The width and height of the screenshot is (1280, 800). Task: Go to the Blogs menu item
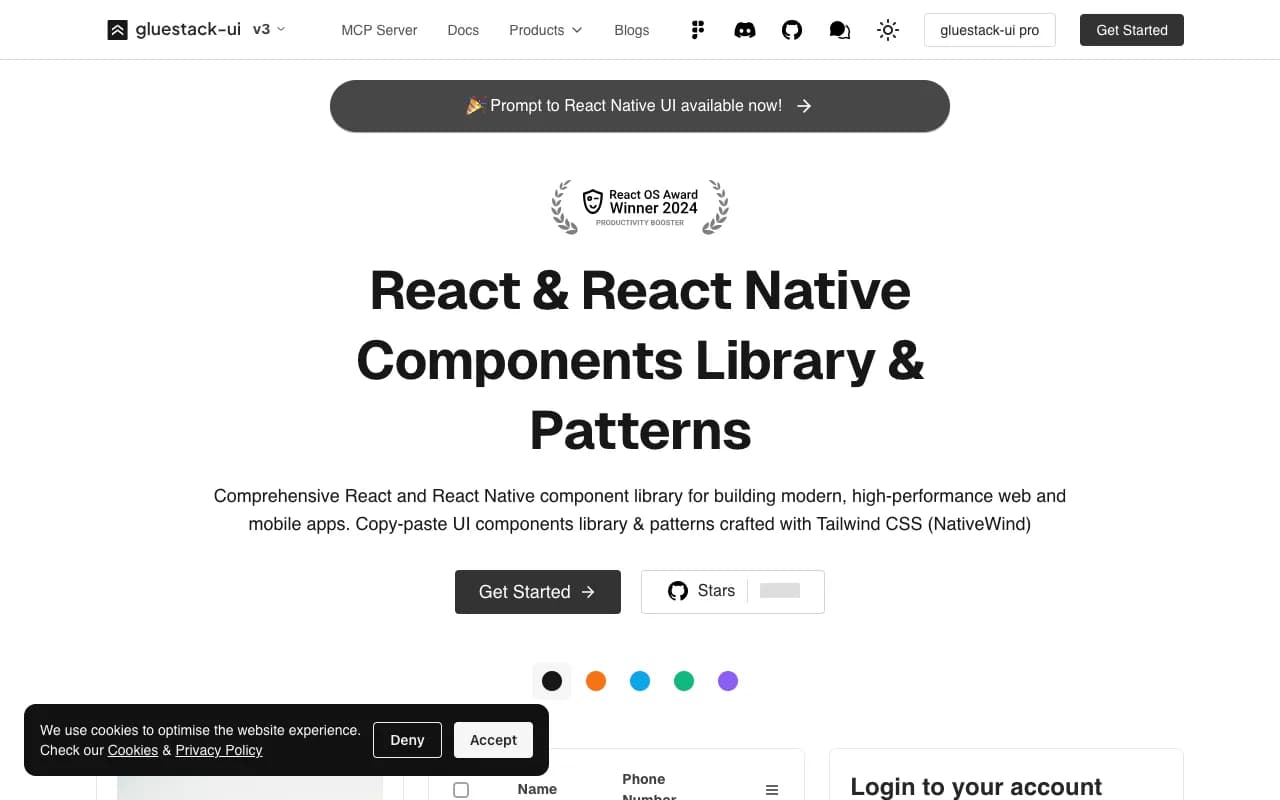click(x=631, y=30)
